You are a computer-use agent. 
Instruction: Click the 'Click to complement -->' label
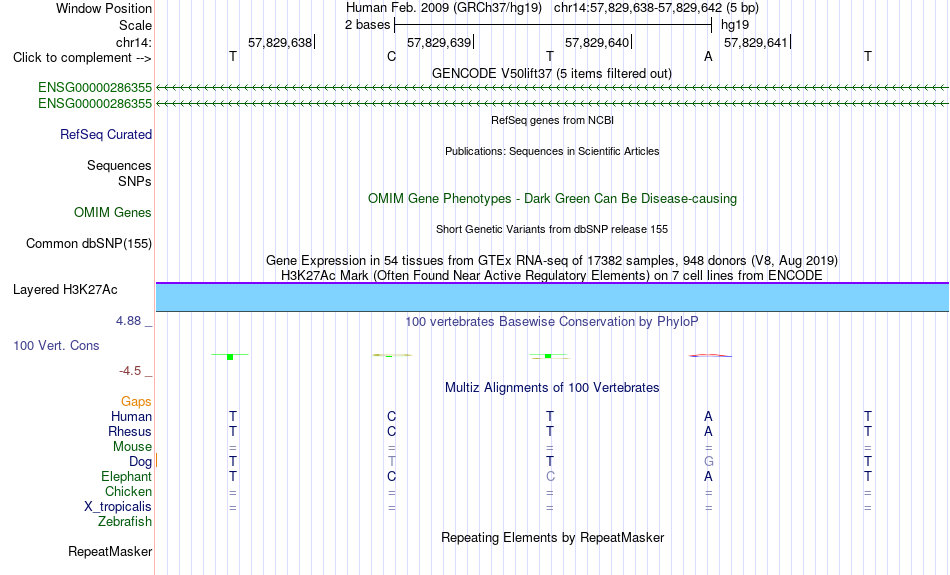click(82, 58)
